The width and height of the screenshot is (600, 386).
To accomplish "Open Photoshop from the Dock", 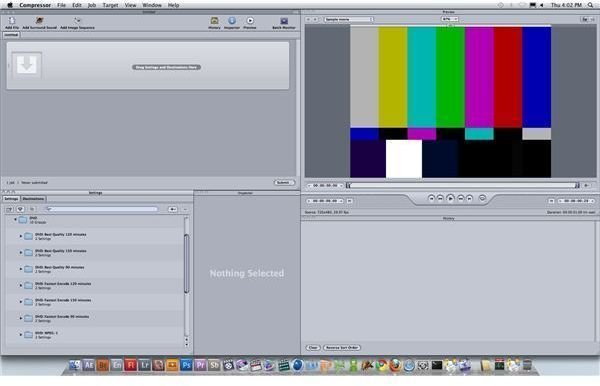I will 186,365.
